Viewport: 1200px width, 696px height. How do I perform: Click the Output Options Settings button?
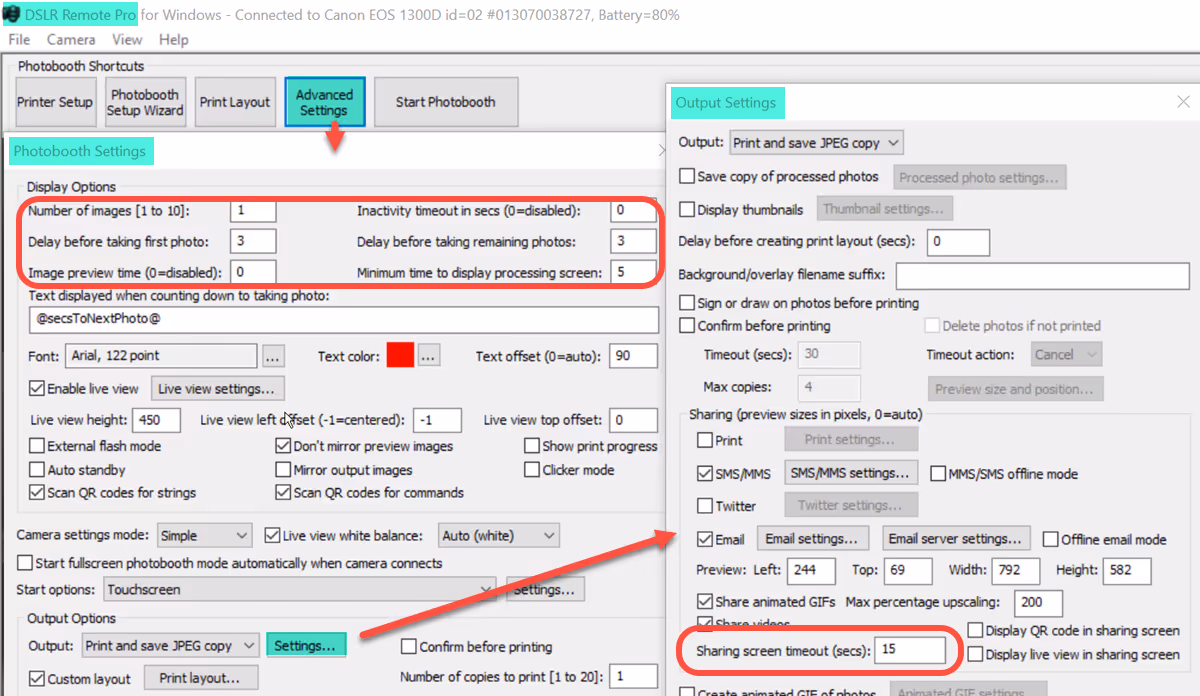(x=305, y=646)
